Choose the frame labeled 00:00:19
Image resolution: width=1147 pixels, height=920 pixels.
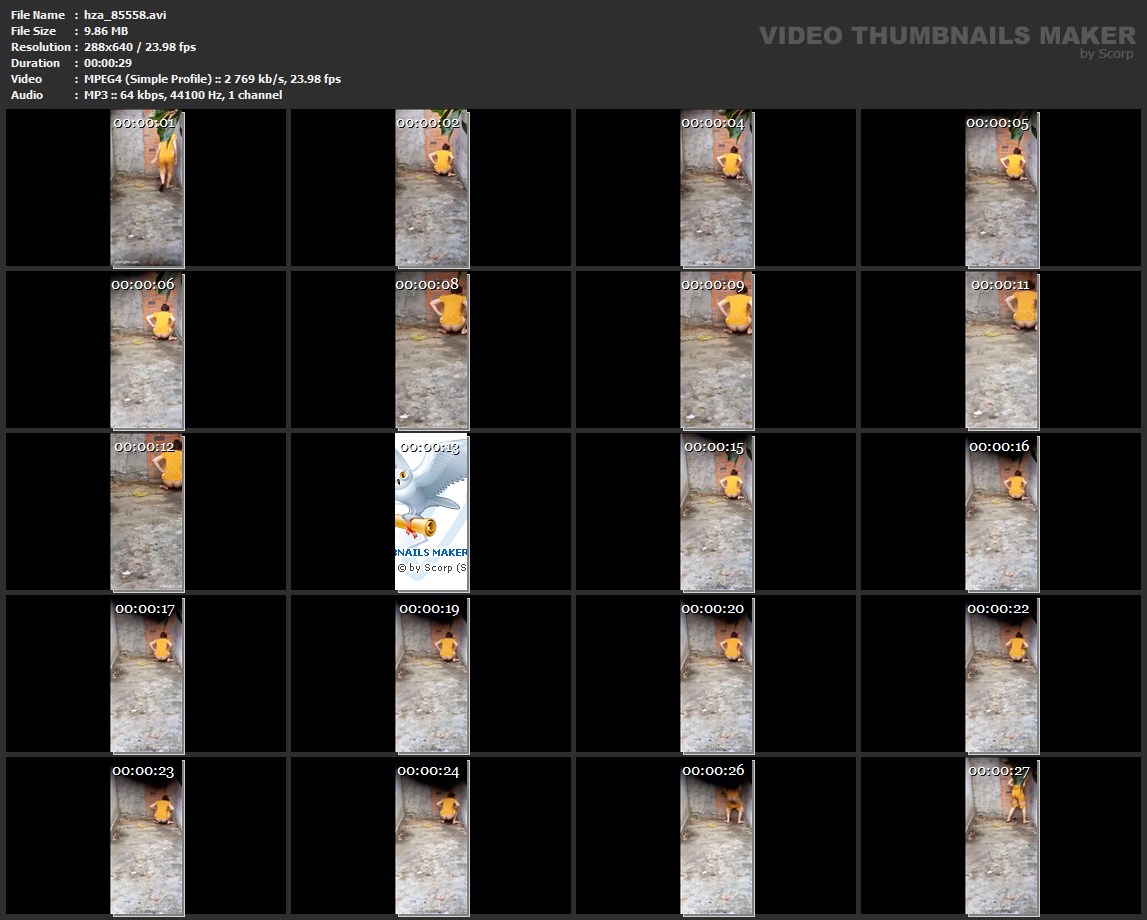pos(432,675)
